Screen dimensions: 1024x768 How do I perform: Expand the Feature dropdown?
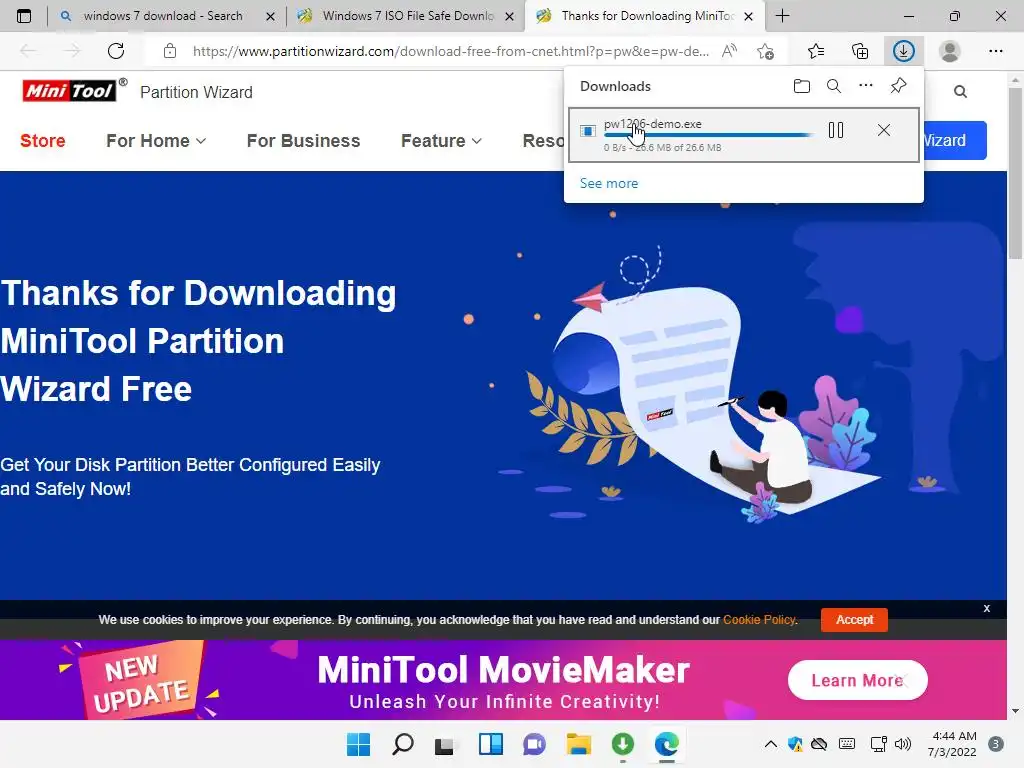click(x=441, y=140)
